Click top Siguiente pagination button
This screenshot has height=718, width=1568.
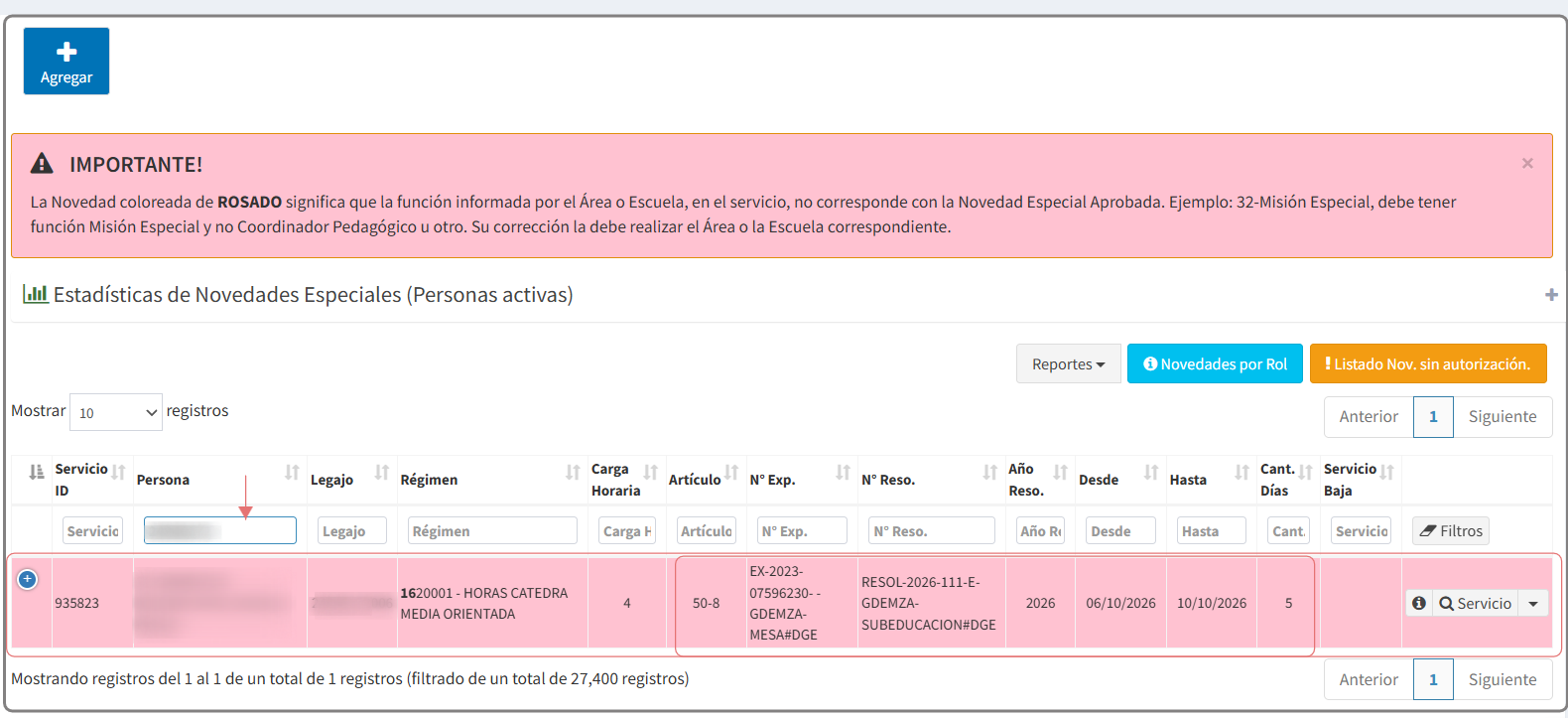pos(1503,417)
